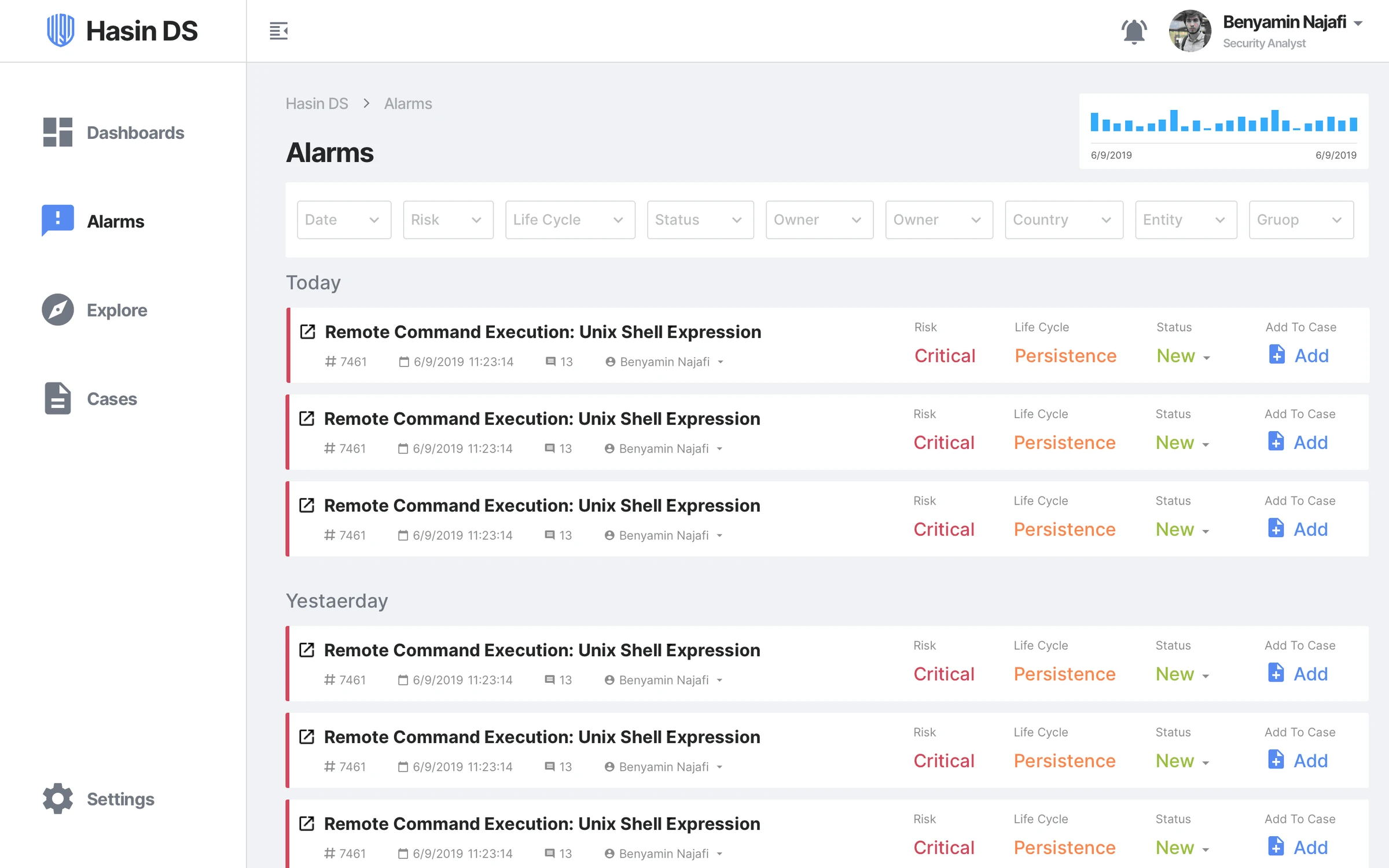Click comments icon on first Yesterday alarm

[549, 680]
